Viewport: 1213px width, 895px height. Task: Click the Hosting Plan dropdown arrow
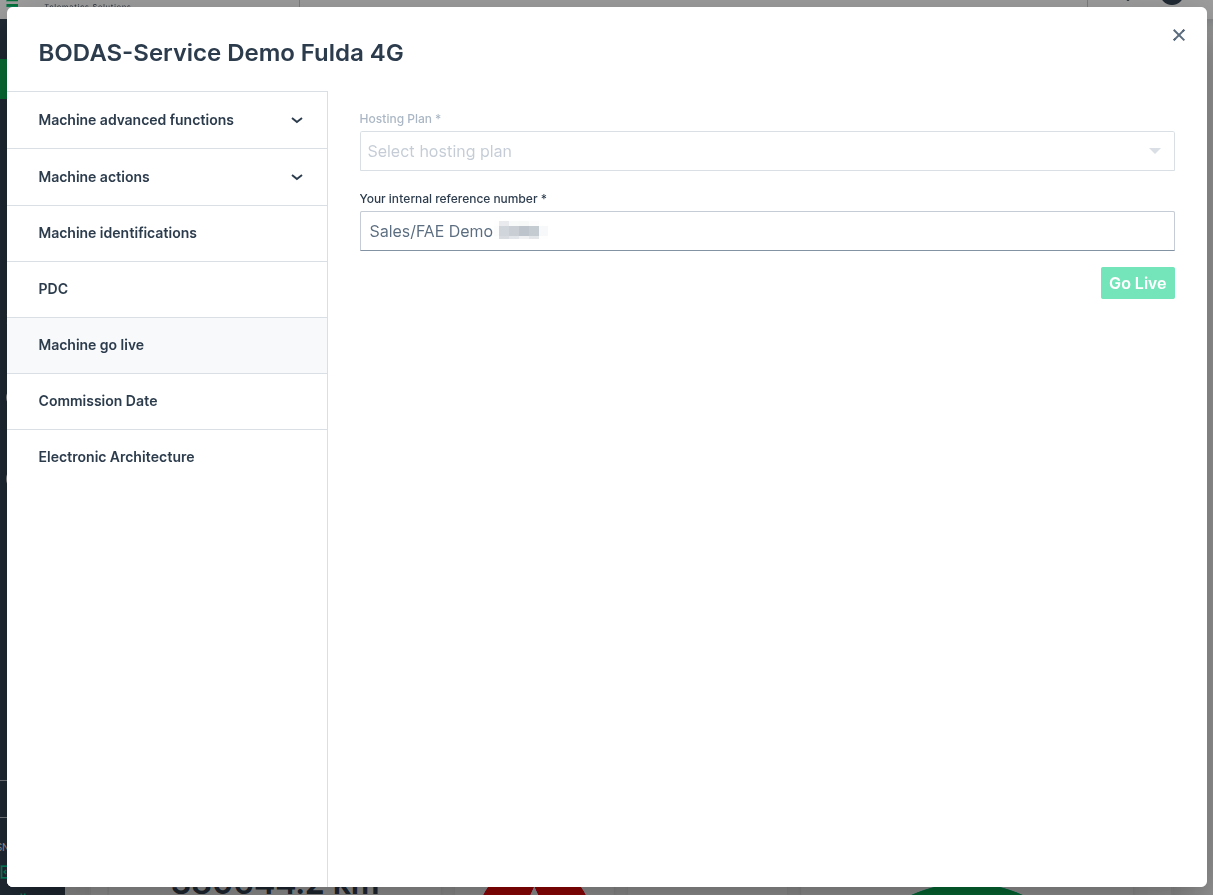pyautogui.click(x=1155, y=151)
